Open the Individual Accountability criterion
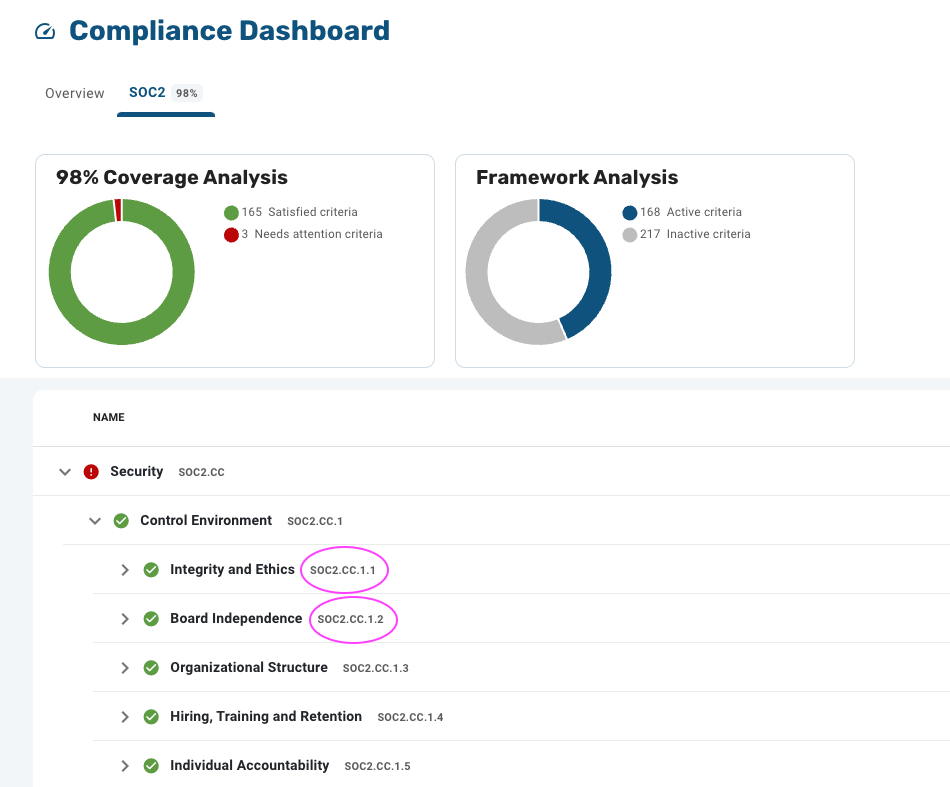Image resolution: width=950 pixels, height=787 pixels. coord(249,765)
